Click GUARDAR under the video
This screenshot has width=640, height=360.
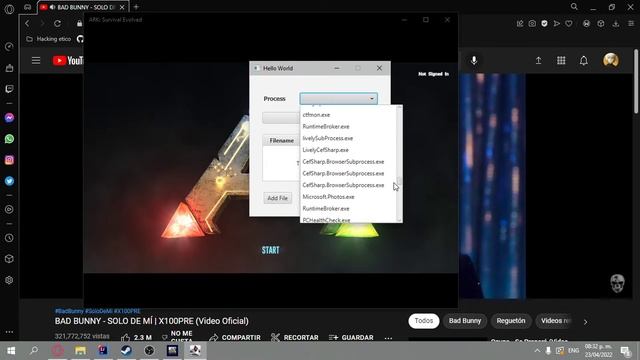coord(351,338)
